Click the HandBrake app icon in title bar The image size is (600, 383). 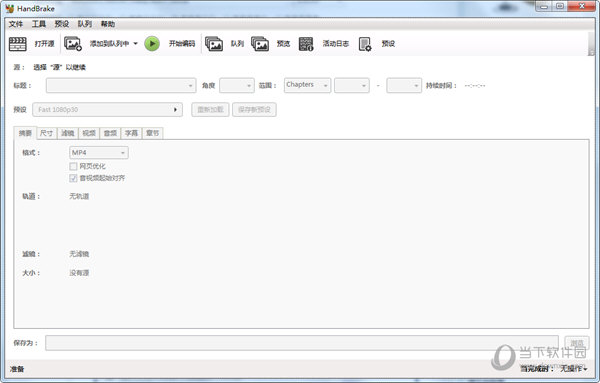pos(10,8)
